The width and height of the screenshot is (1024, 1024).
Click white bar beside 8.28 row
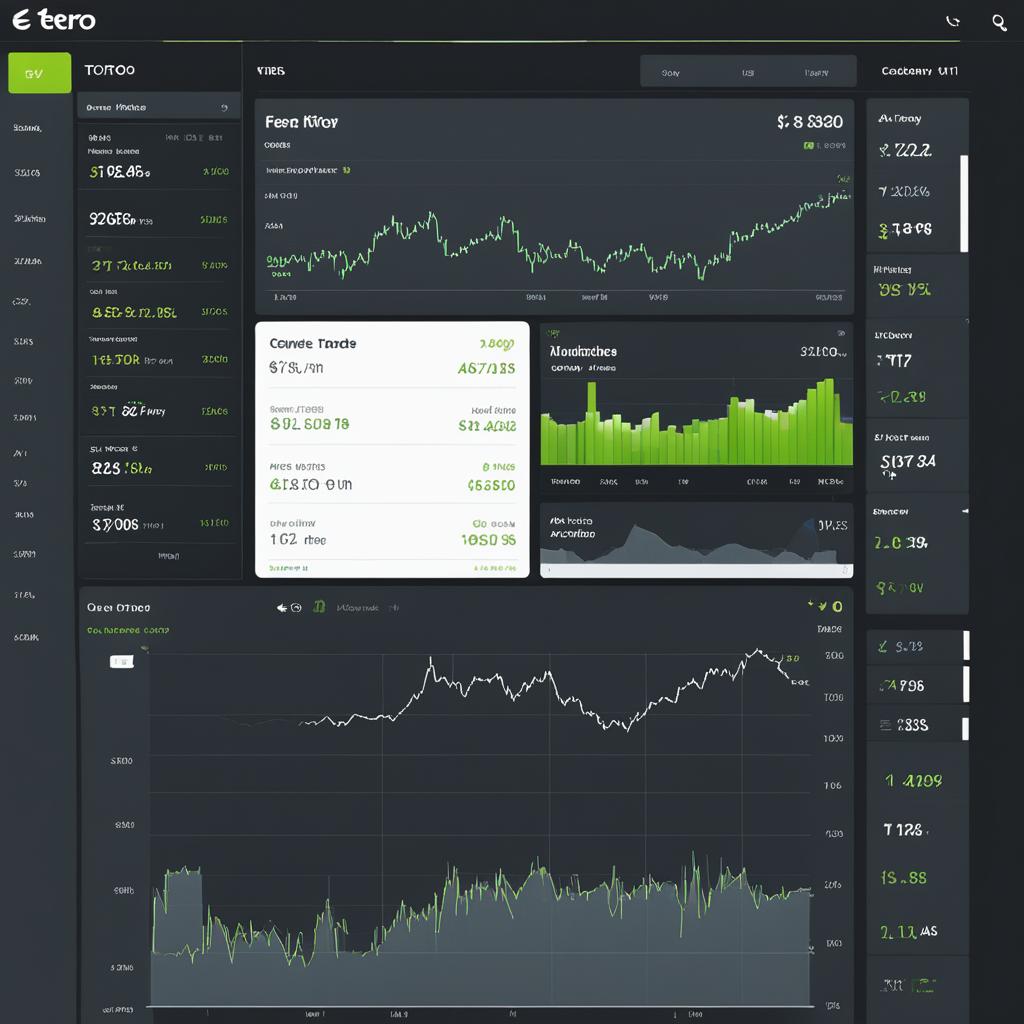tap(966, 646)
